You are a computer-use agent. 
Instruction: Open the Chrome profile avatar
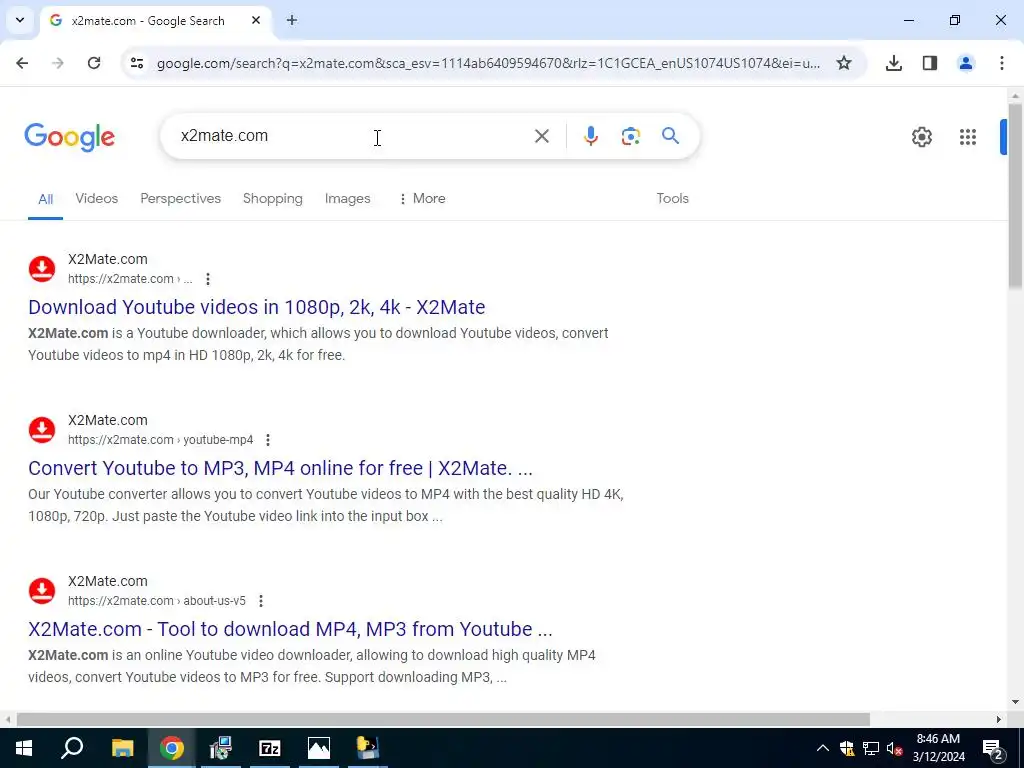(x=966, y=63)
